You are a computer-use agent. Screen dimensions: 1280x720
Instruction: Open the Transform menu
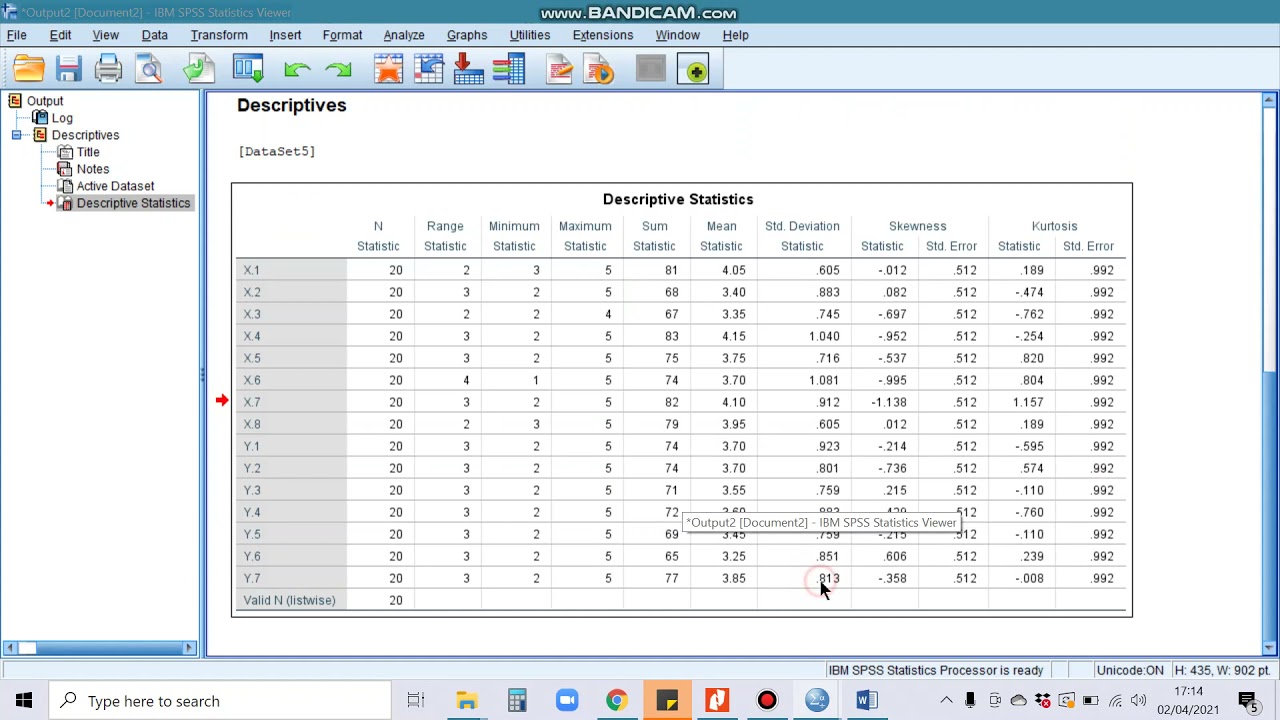[x=219, y=35]
